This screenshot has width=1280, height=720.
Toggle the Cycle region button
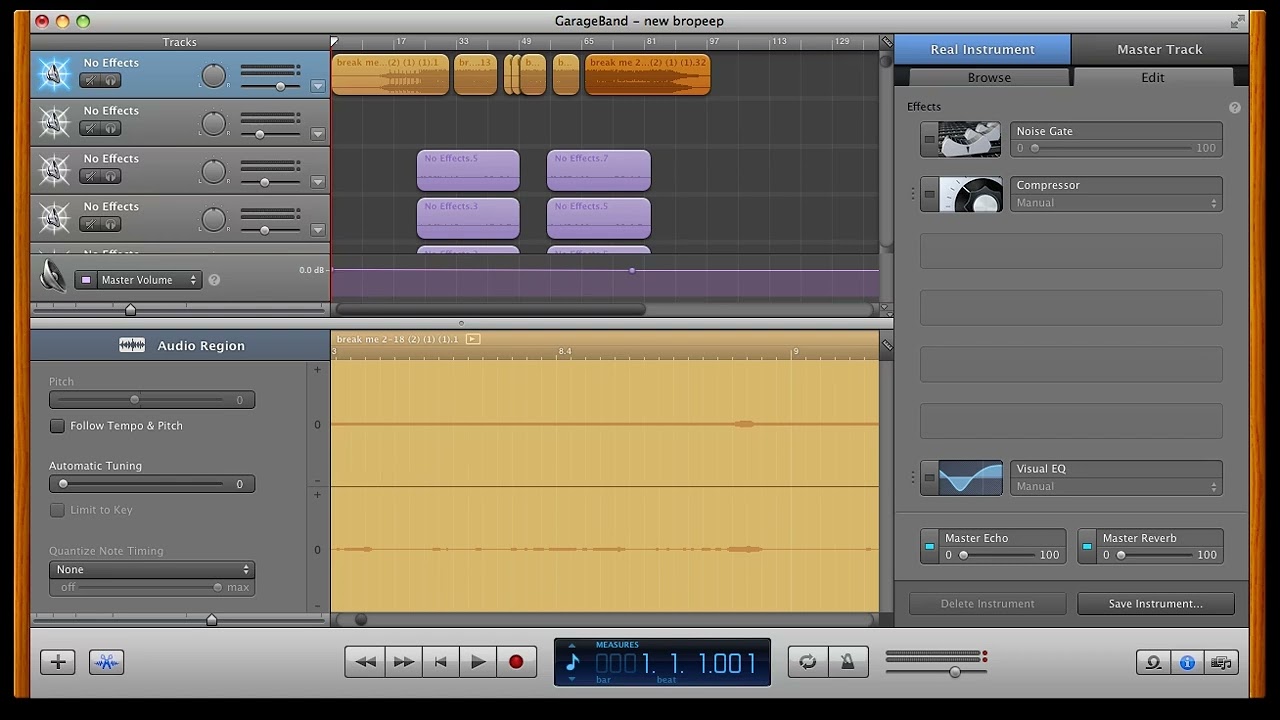[808, 662]
